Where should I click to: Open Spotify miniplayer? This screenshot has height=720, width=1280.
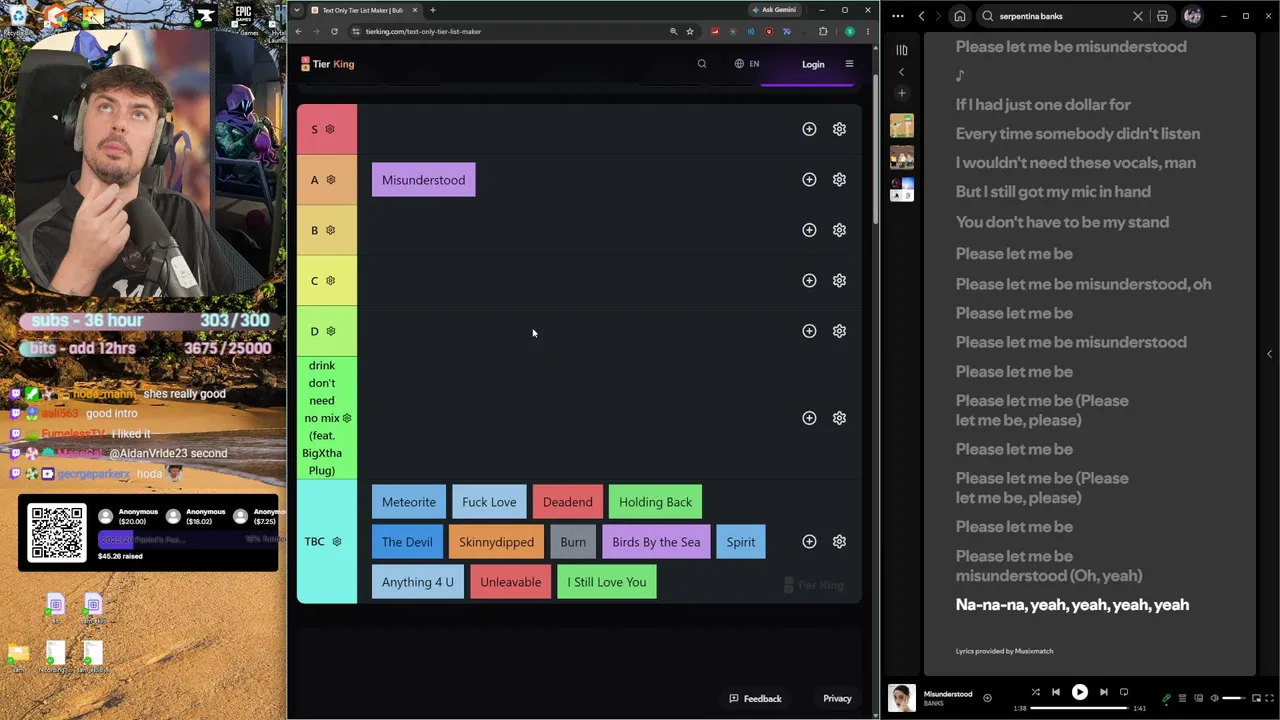(x=1255, y=698)
